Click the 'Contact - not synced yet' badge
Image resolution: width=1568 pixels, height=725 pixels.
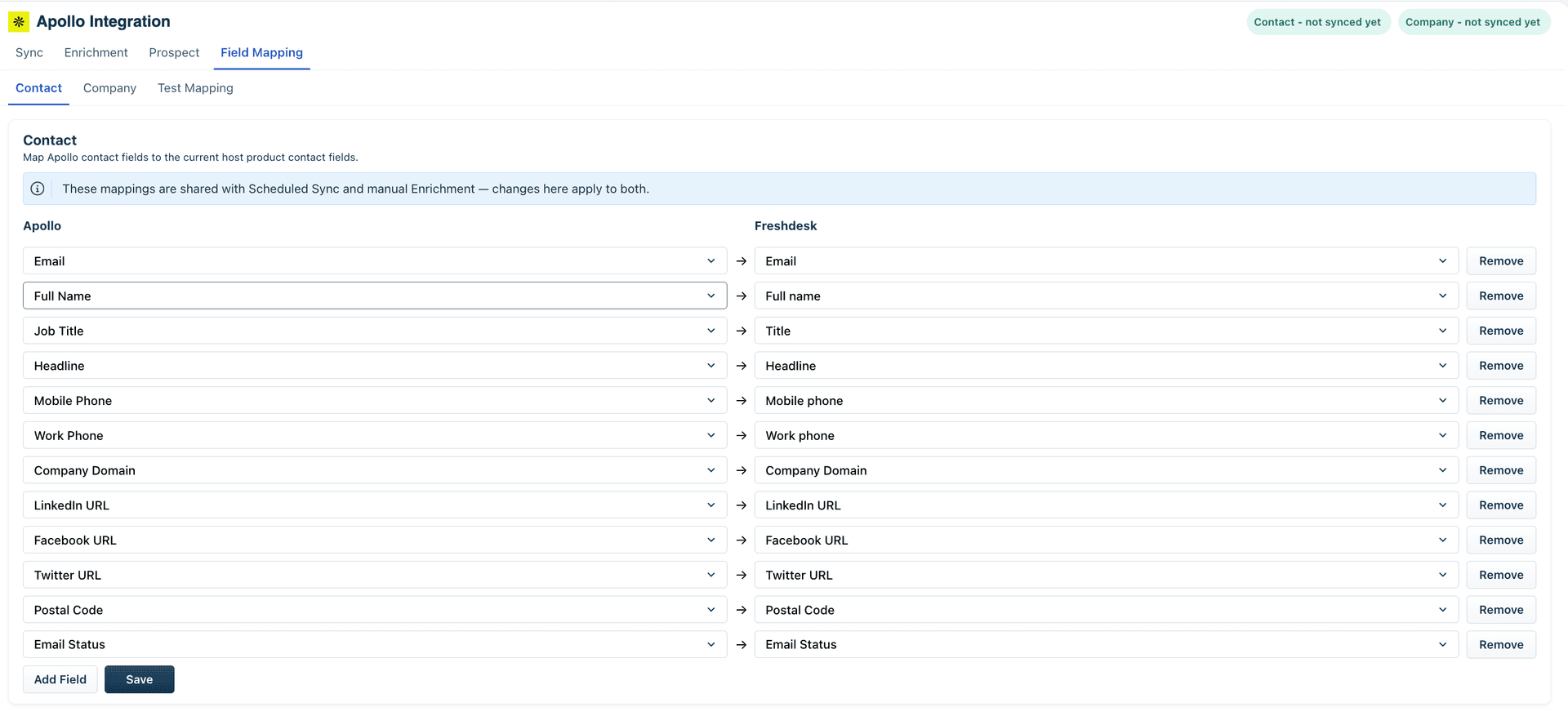coord(1317,22)
